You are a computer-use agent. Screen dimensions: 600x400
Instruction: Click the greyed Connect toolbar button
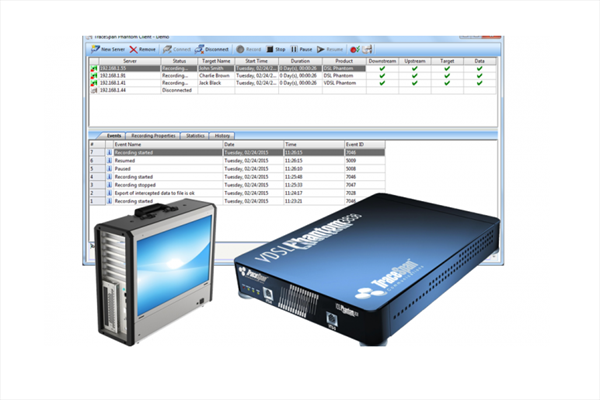click(x=176, y=49)
